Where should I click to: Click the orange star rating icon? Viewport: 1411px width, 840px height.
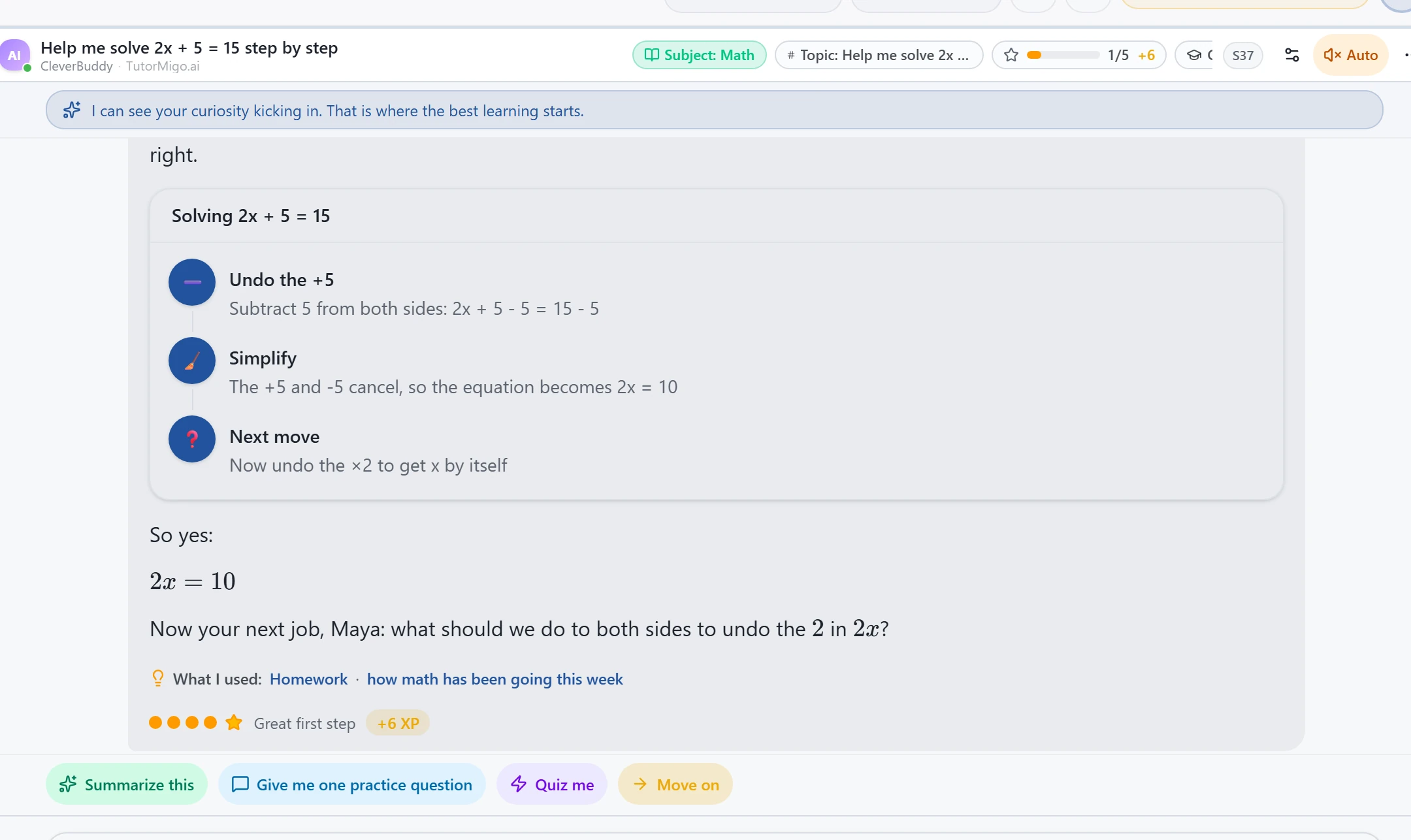click(x=234, y=722)
